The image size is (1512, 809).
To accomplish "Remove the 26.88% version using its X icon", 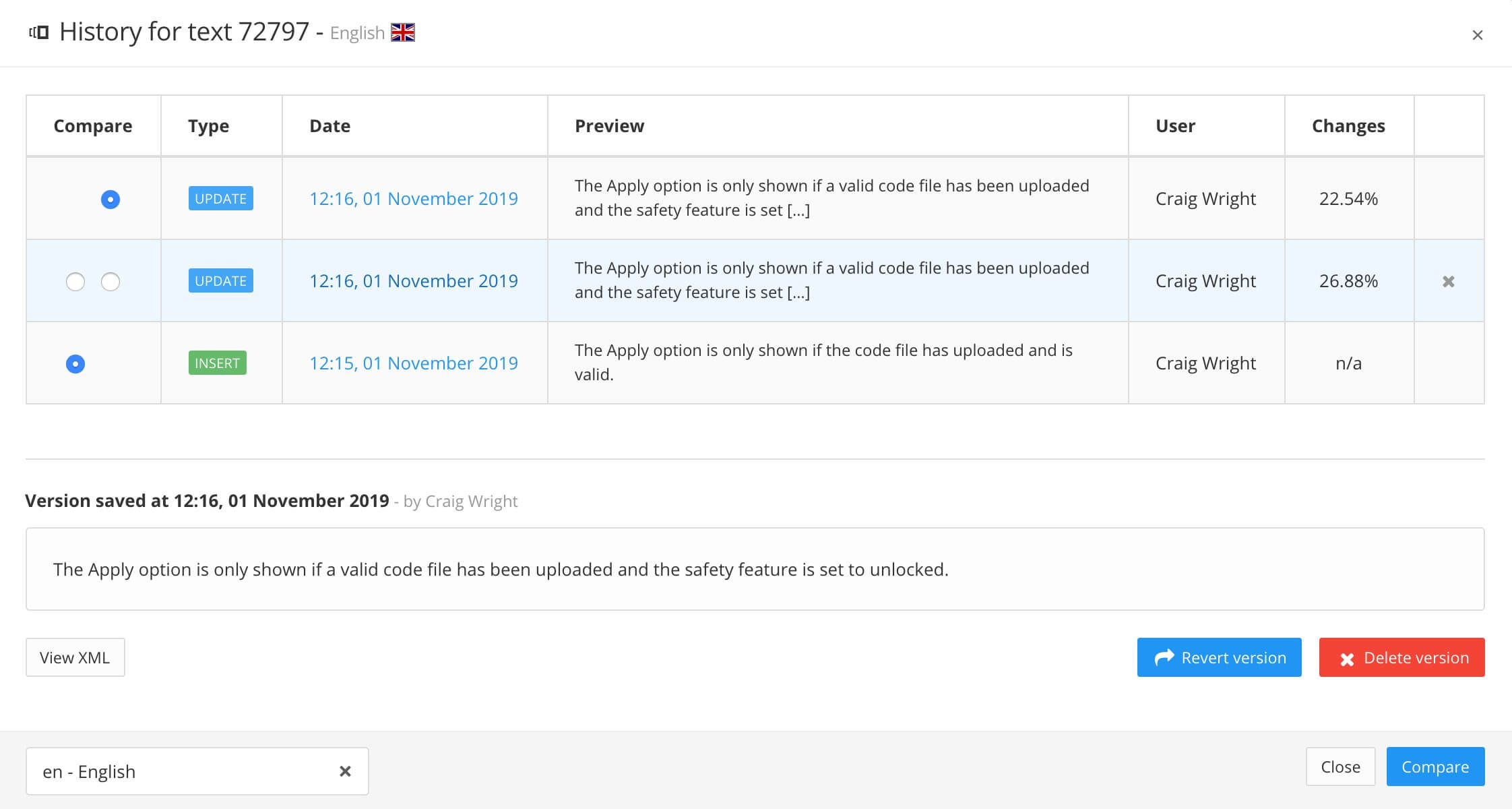I will [1449, 281].
